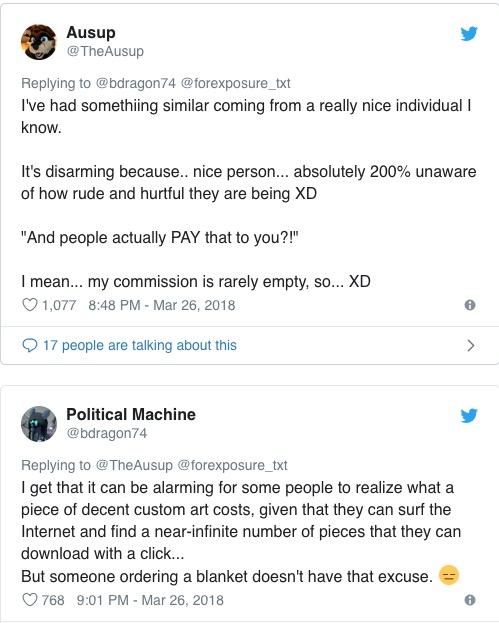Open @forexposure_txt mention in Ausup's reply line
The width and height of the screenshot is (499, 623).
(236, 83)
